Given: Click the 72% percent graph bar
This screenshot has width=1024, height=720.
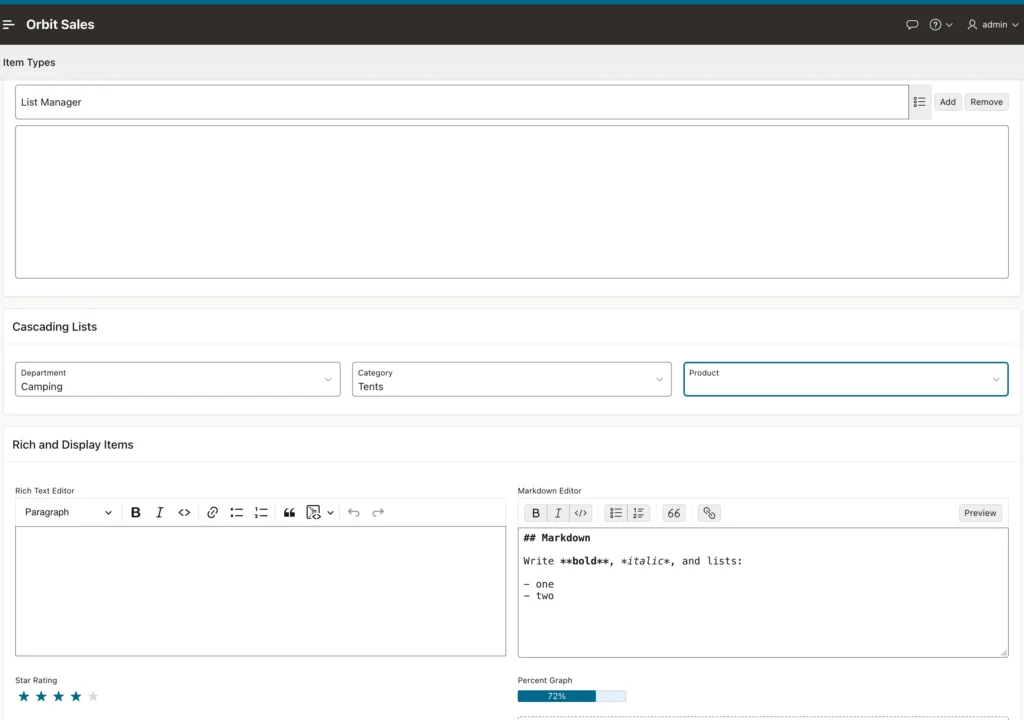Looking at the screenshot, I should pyautogui.click(x=571, y=696).
